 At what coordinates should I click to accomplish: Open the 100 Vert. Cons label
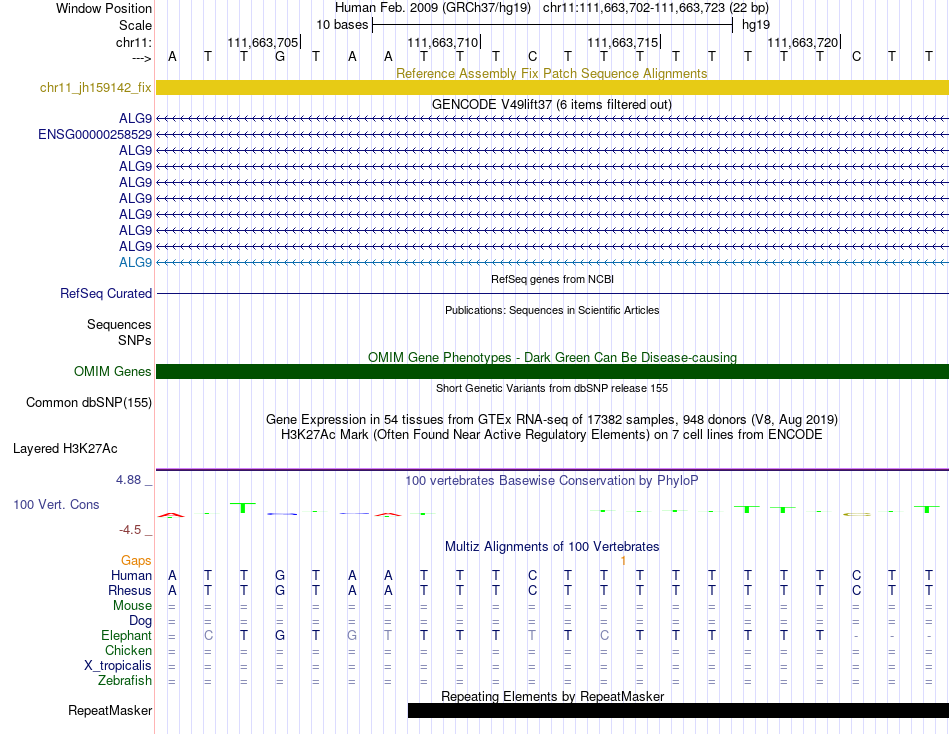click(56, 504)
